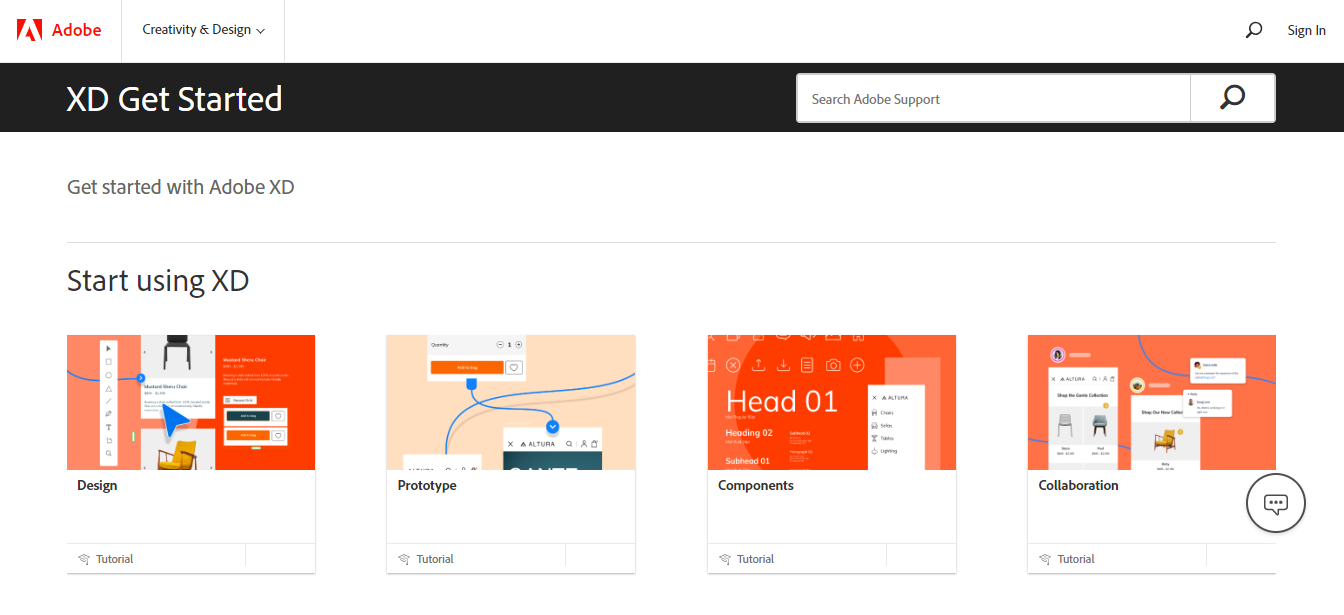This screenshot has height=615, width=1344.
Task: Click the tutorial cap icon on Collaboration card
Action: (1045, 559)
